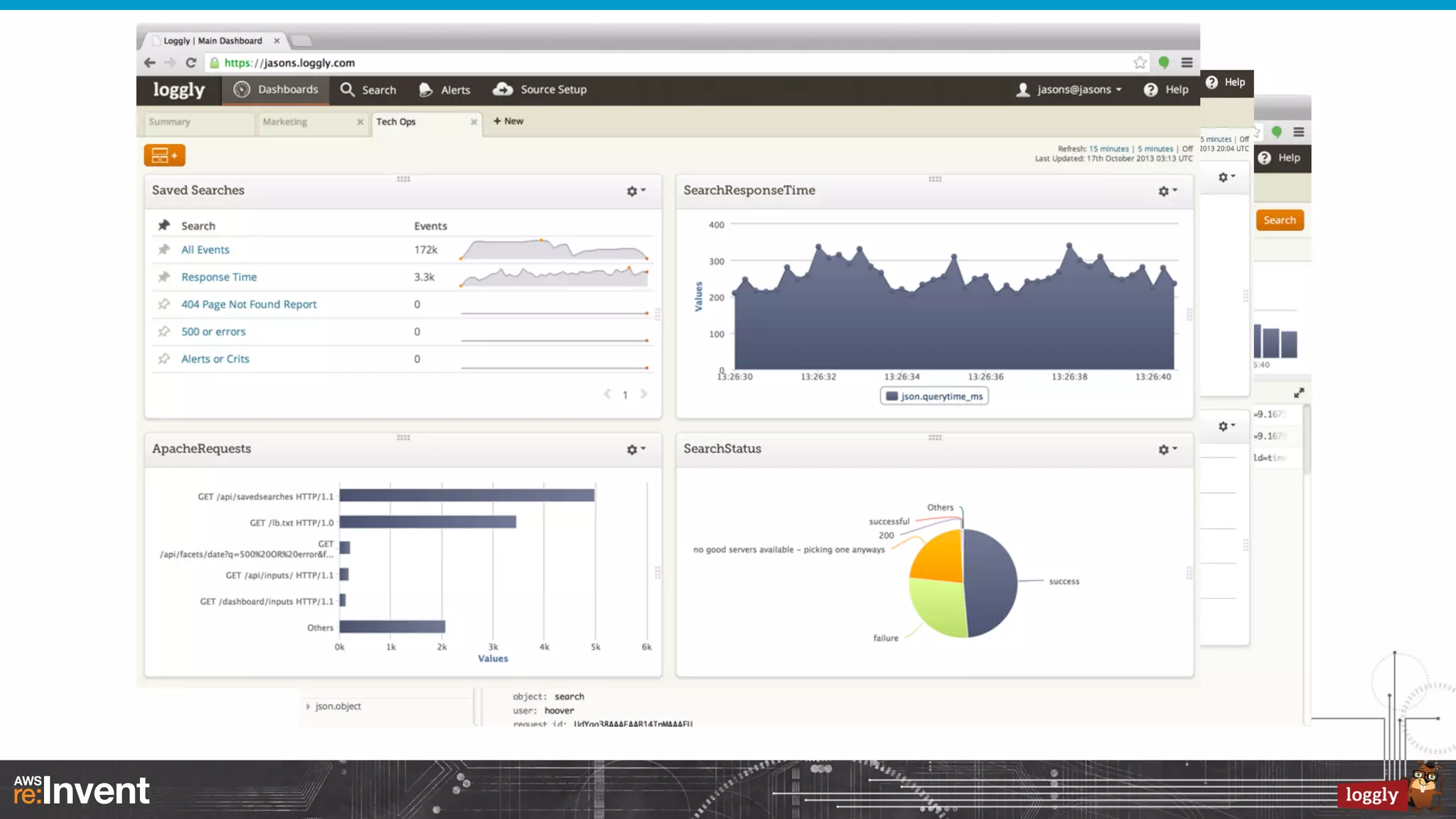Create a dashboard with New tab
Screen dimensions: 1456x819
(508, 121)
